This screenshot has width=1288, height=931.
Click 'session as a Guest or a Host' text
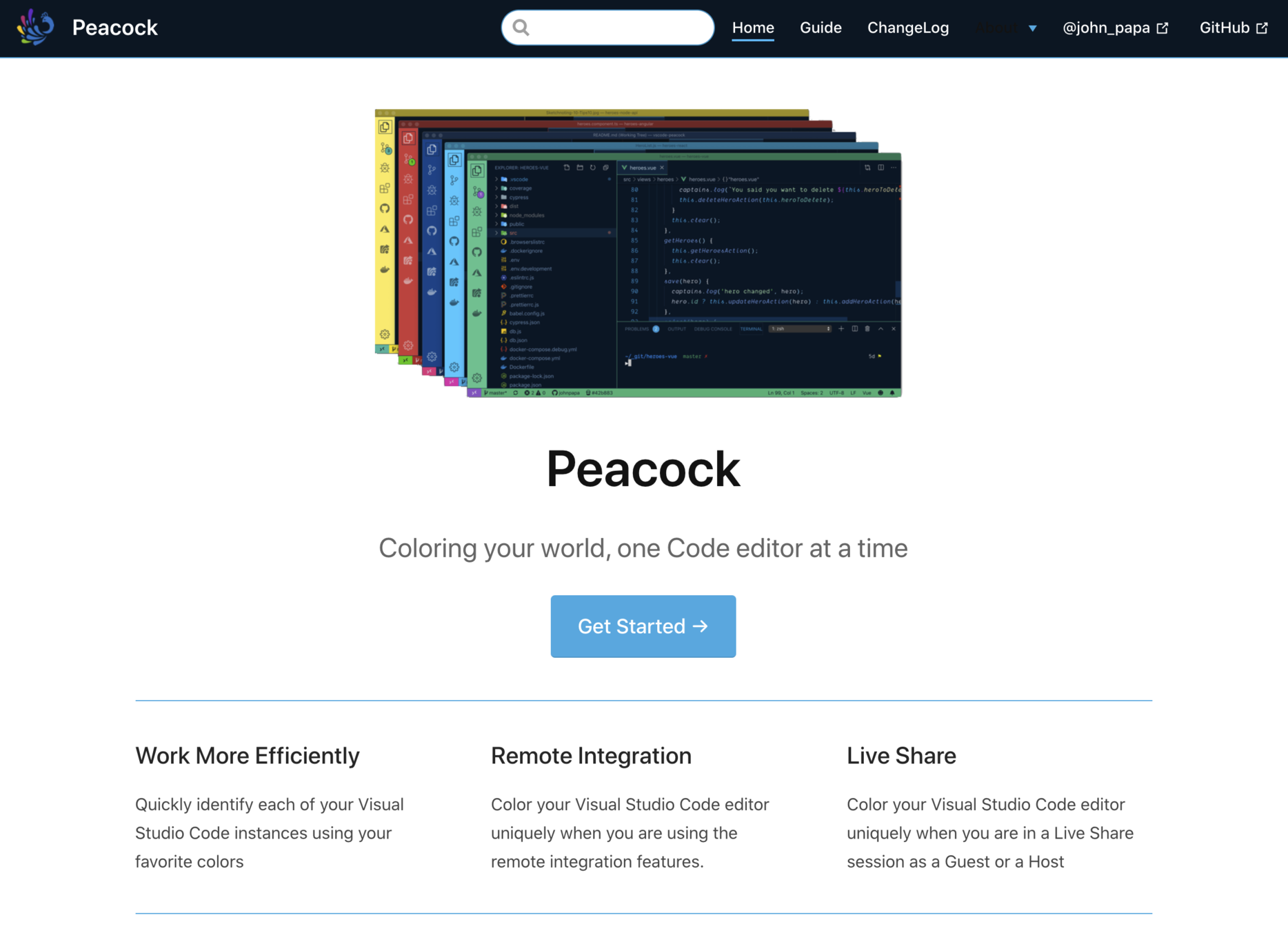point(955,861)
